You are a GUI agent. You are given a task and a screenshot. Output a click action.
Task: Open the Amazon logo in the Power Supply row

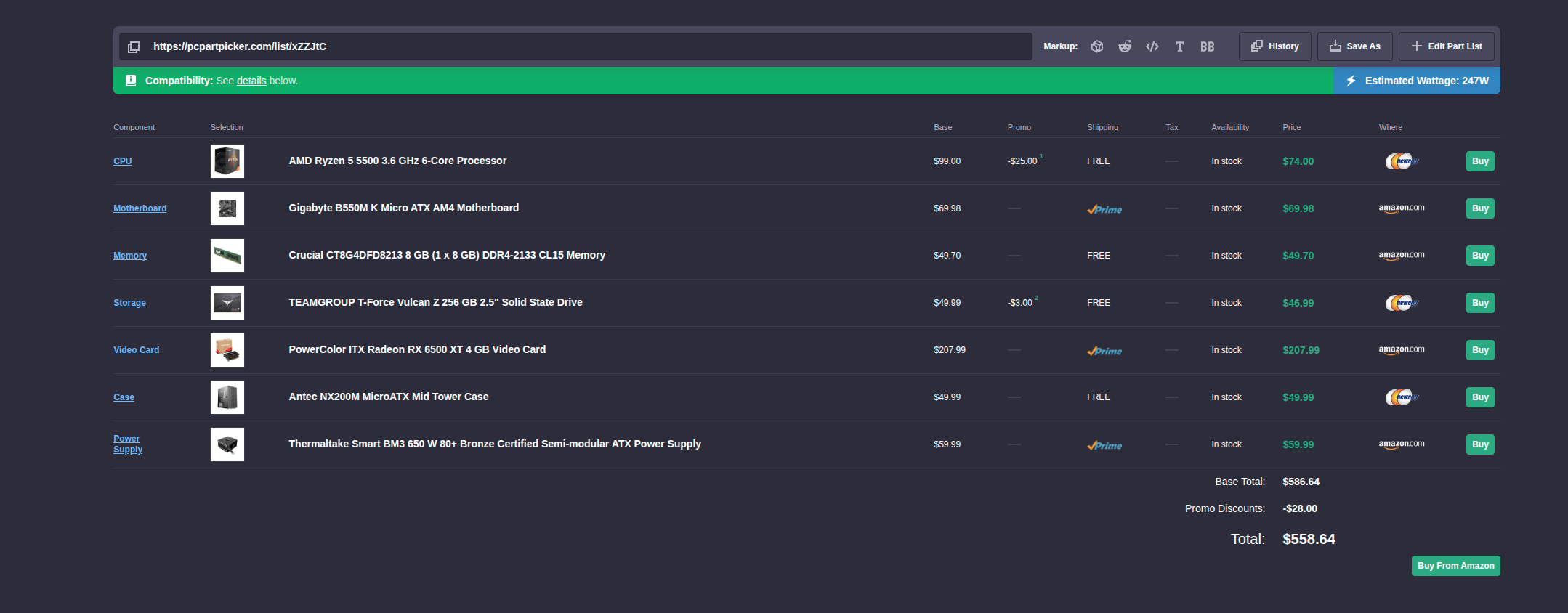1402,444
